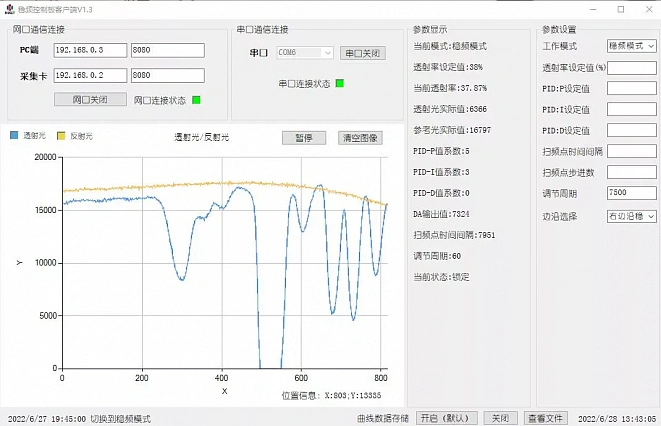661x426 pixels.
Task: Click the 当前状态:锁定 text
Action: pyautogui.click(x=441, y=277)
